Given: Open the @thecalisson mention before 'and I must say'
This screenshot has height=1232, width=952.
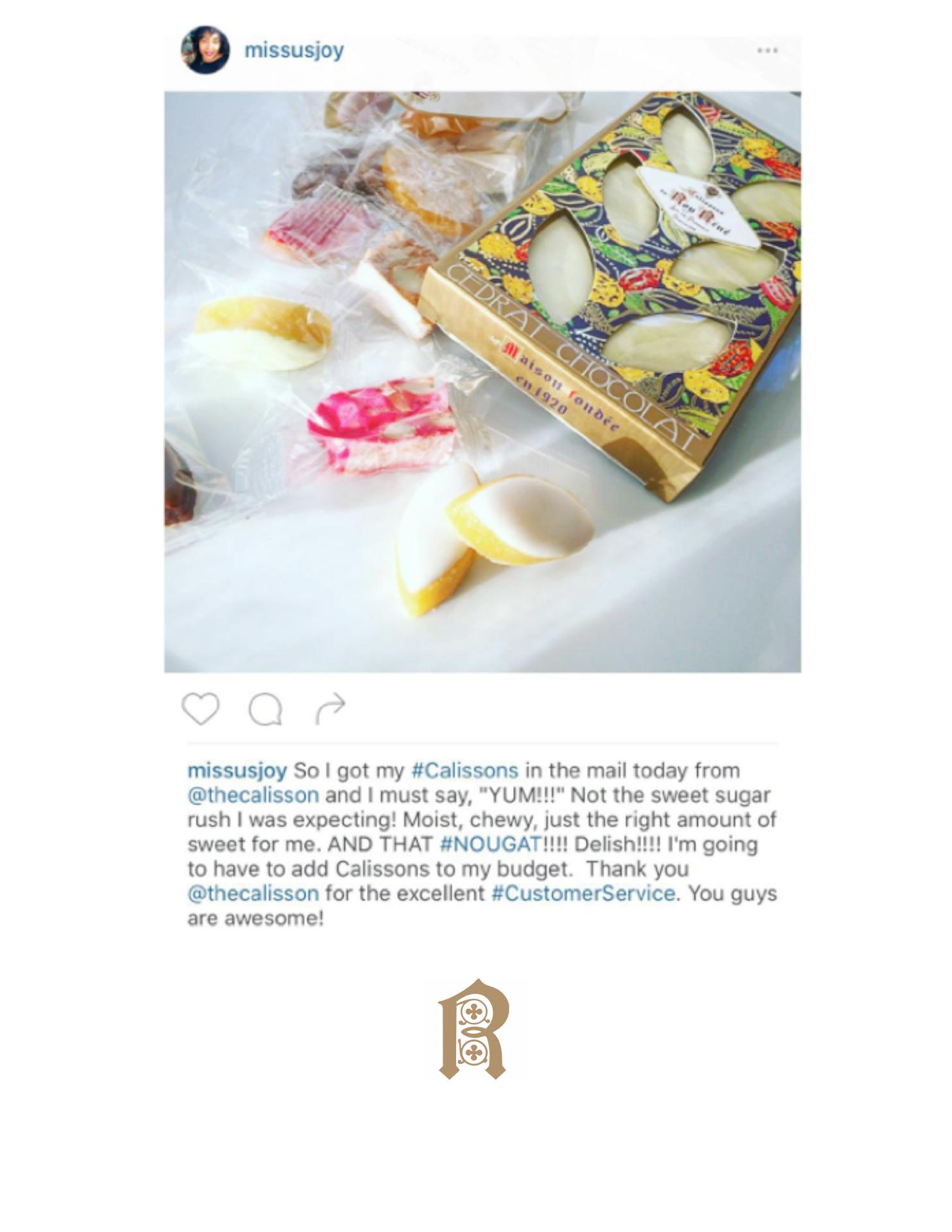Looking at the screenshot, I should pyautogui.click(x=253, y=795).
